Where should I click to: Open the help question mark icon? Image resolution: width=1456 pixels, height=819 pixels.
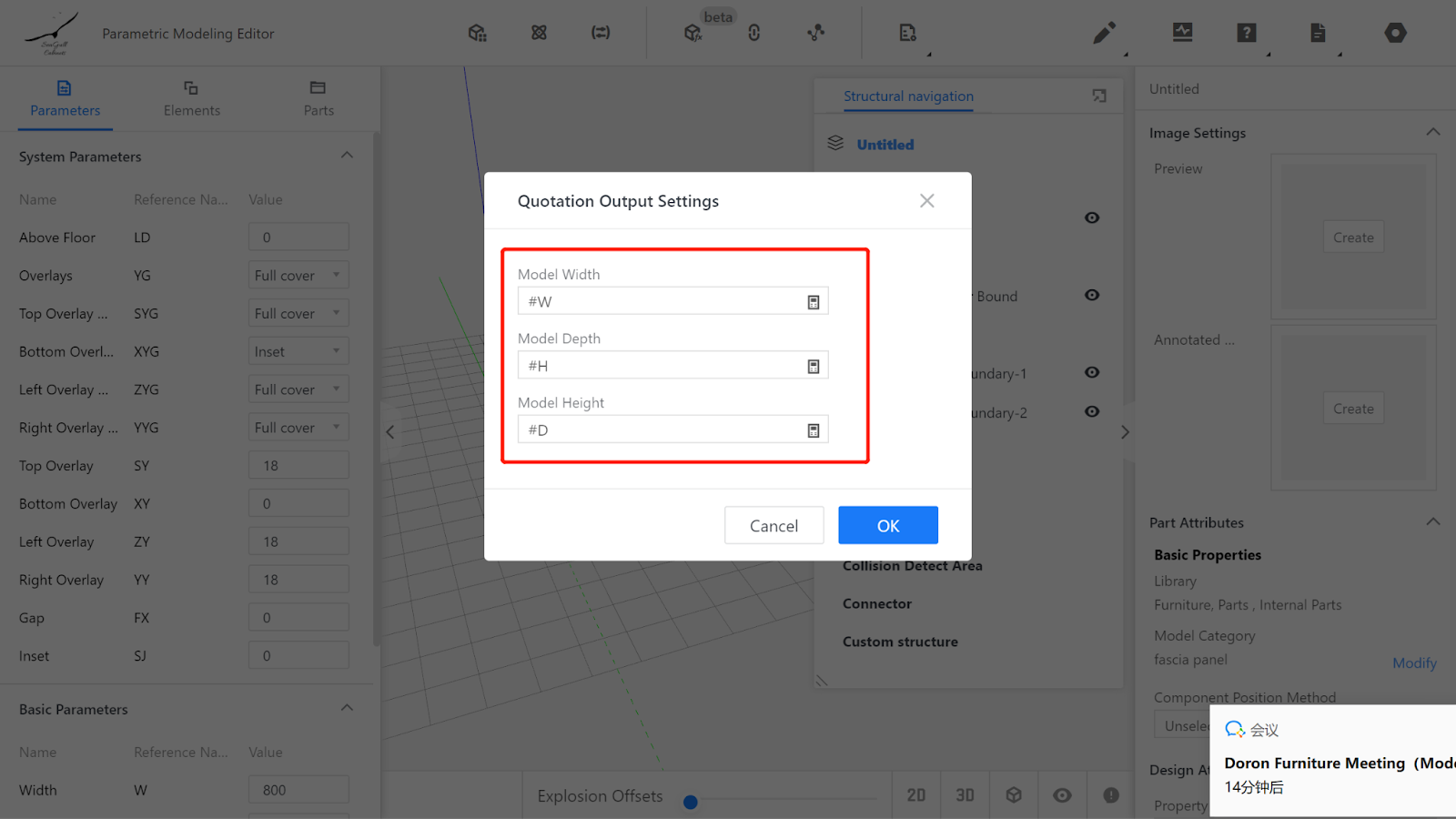pos(1247,34)
